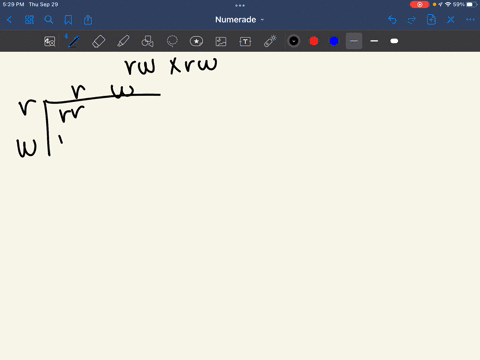480x360 pixels.
Task: Add a new page
Action: pyautogui.click(x=431, y=20)
